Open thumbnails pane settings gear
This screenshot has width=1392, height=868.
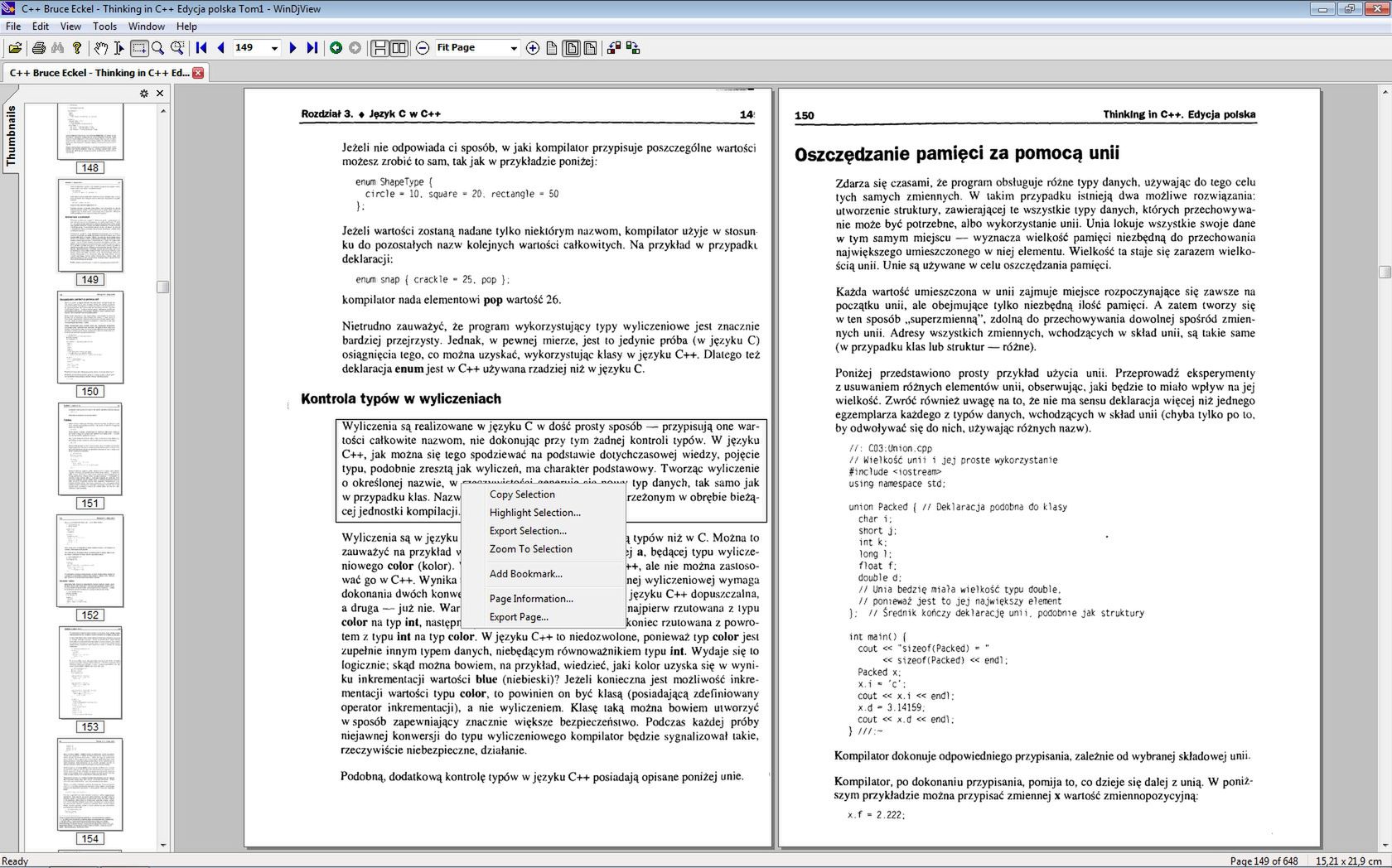pyautogui.click(x=144, y=94)
